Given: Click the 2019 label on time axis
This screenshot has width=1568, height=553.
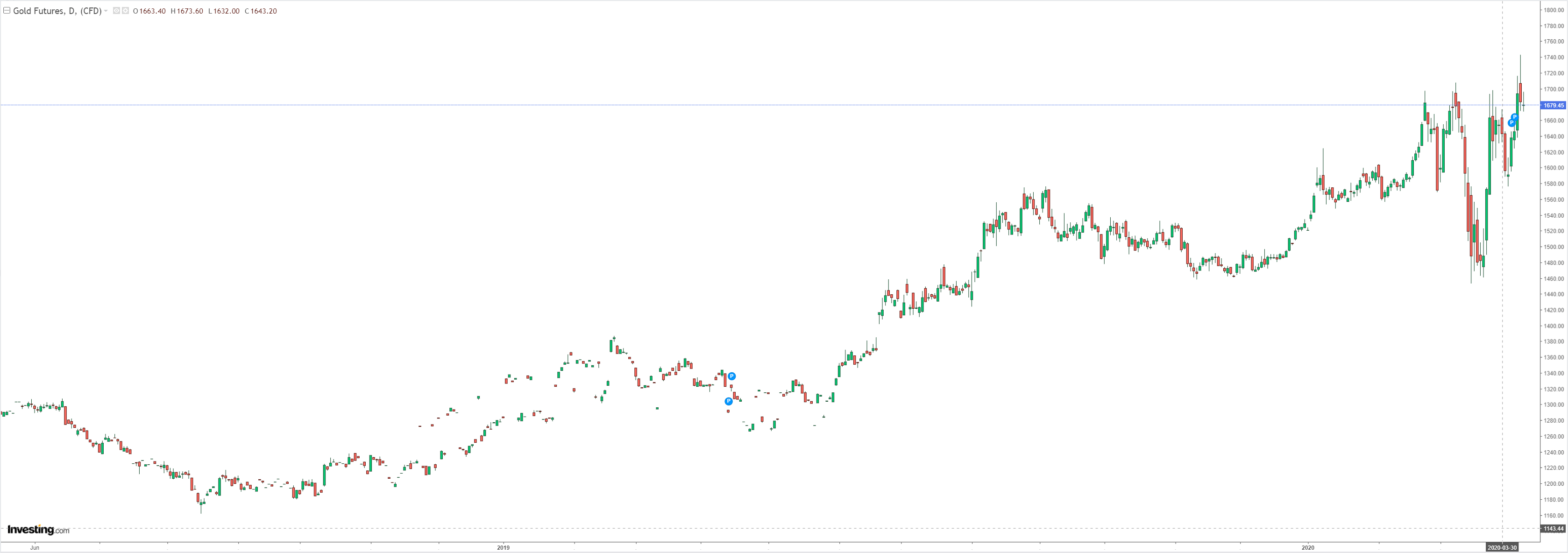Looking at the screenshot, I should (x=503, y=547).
